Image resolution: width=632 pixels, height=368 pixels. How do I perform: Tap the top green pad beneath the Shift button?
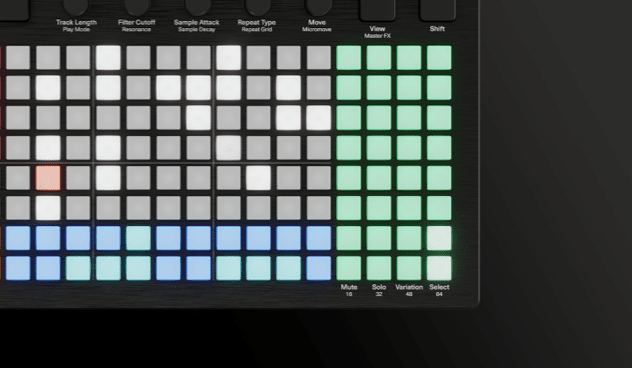point(439,58)
